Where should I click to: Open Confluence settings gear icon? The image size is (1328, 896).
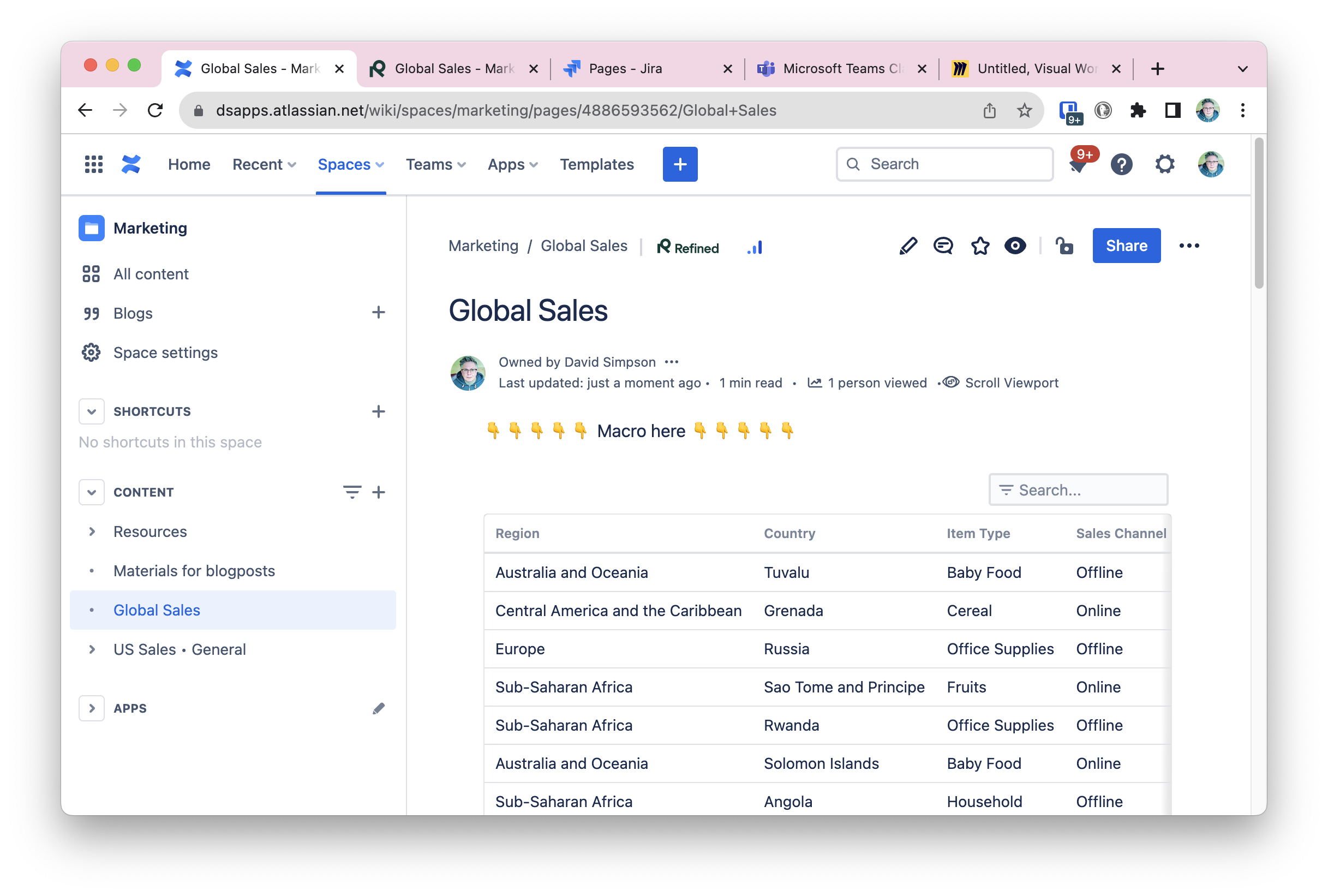pos(1164,165)
